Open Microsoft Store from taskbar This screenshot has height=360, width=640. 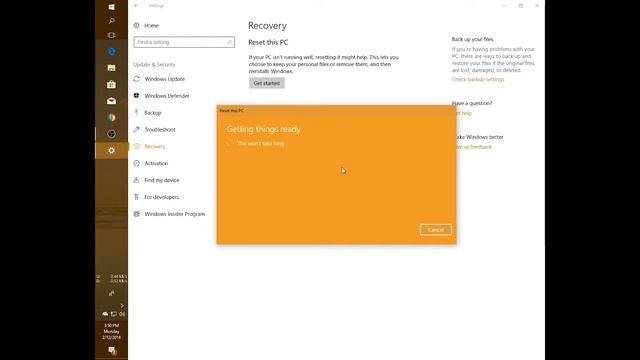tap(111, 84)
